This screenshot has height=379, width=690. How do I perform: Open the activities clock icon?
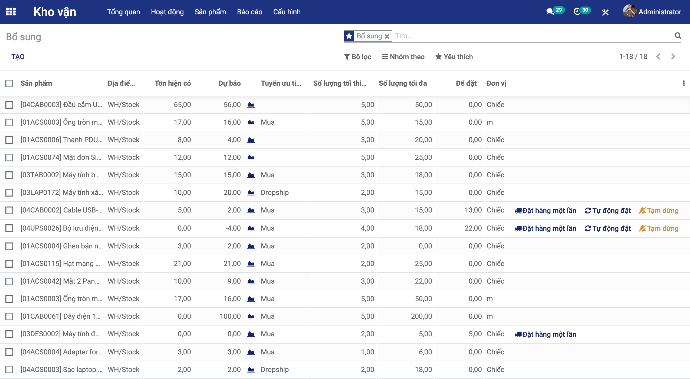tap(577, 12)
